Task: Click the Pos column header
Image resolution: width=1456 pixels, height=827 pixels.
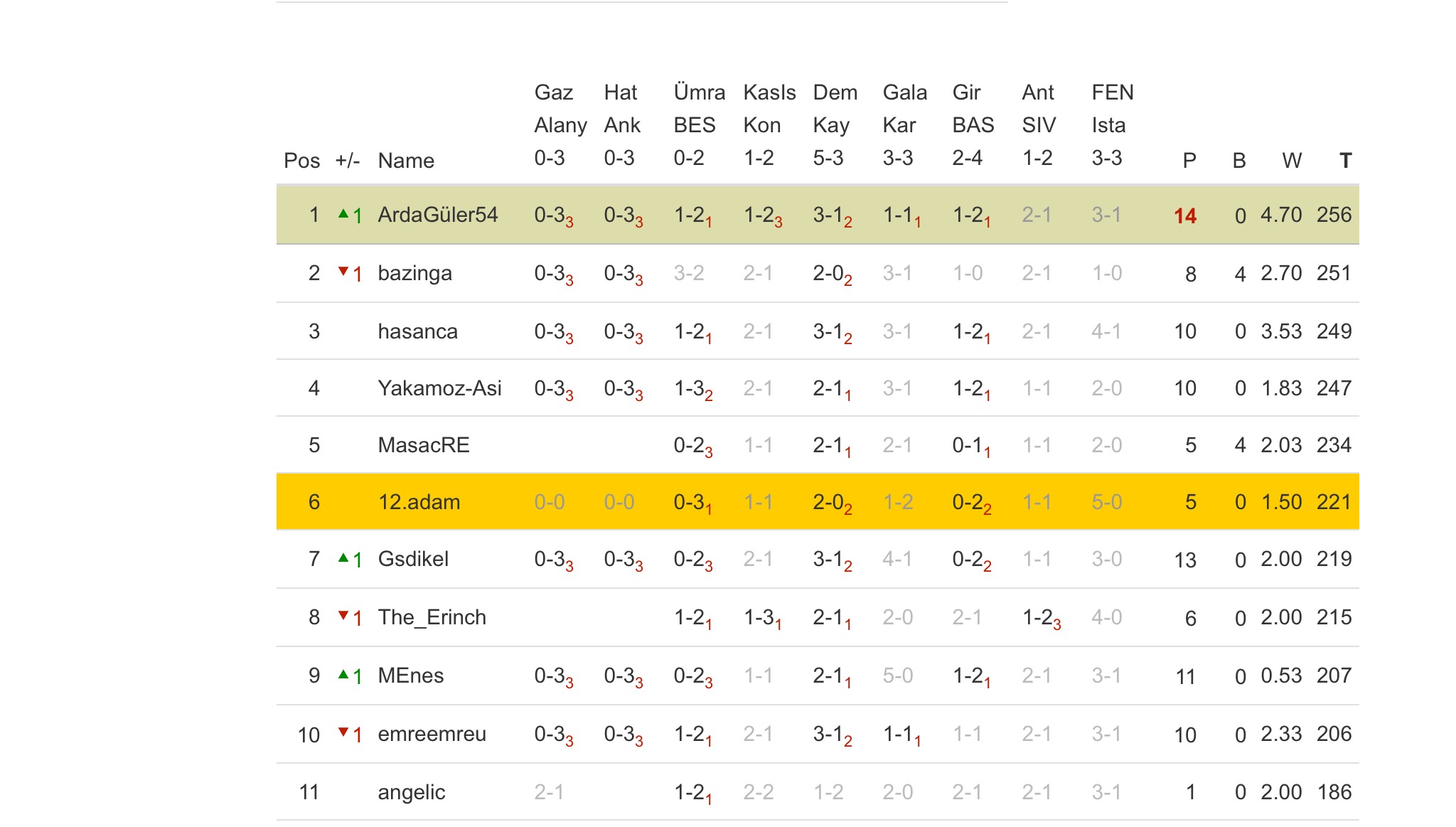Action: point(301,161)
